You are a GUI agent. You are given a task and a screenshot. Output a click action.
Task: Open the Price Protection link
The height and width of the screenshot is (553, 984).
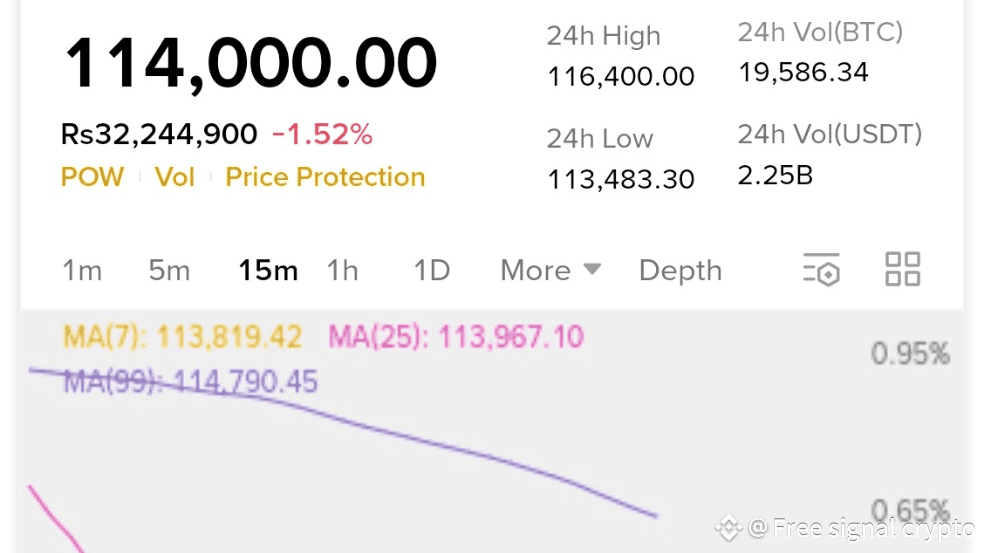pos(325,177)
